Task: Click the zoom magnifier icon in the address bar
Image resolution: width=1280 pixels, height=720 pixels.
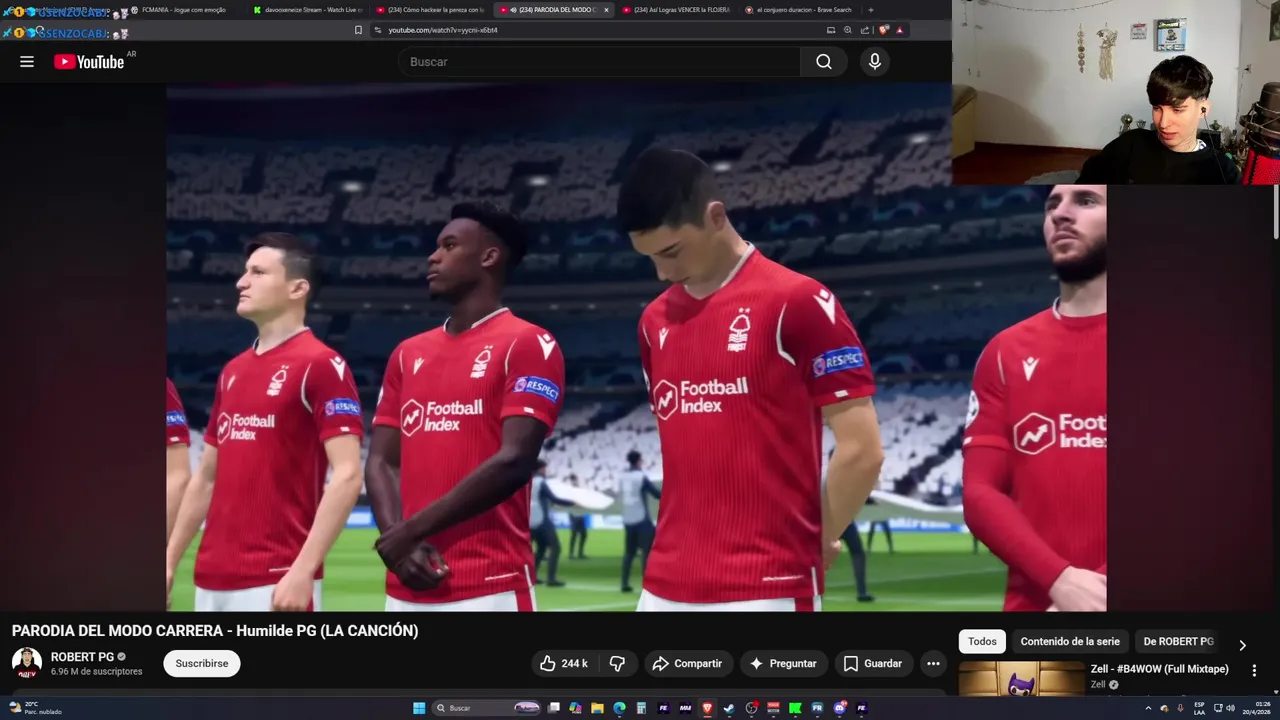Action: (848, 30)
